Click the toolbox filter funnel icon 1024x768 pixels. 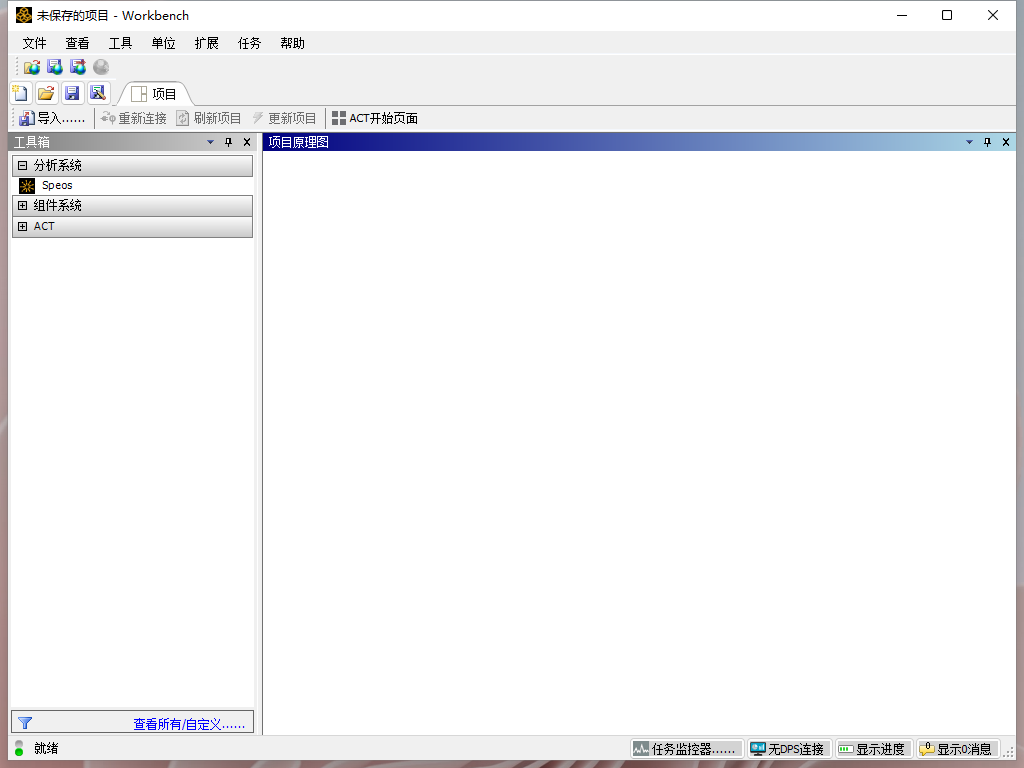25,723
